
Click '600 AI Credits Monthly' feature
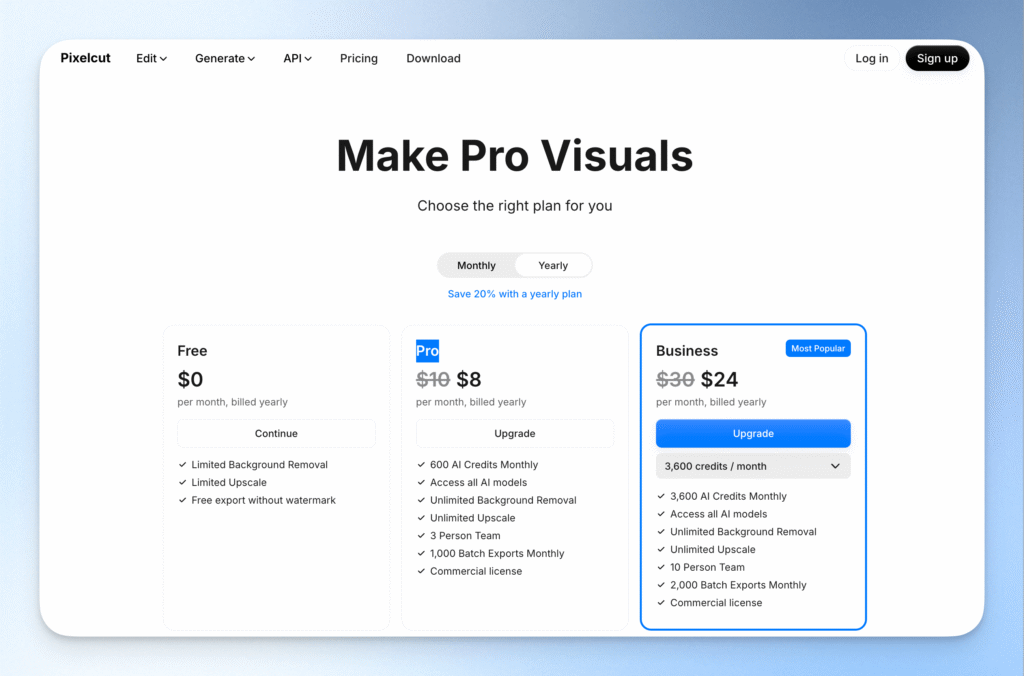(484, 465)
